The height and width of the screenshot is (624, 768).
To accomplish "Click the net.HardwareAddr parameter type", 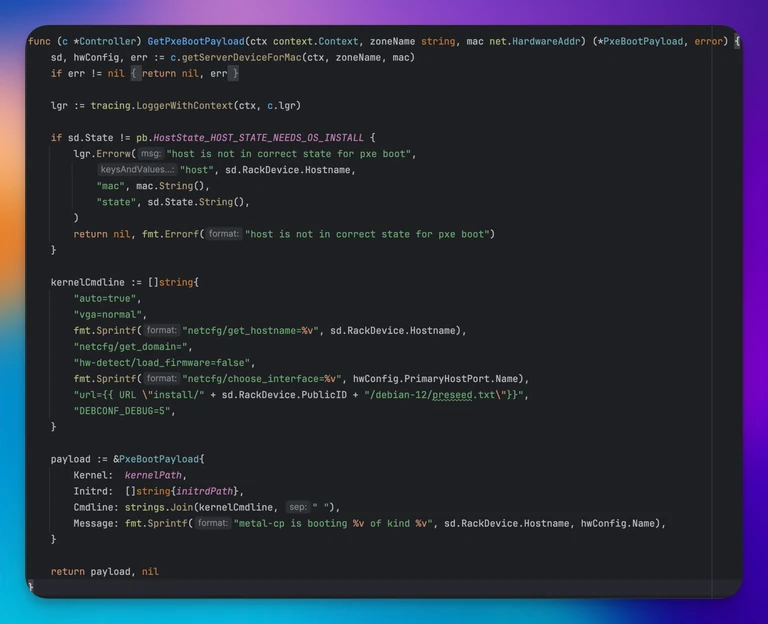I will tap(534, 42).
